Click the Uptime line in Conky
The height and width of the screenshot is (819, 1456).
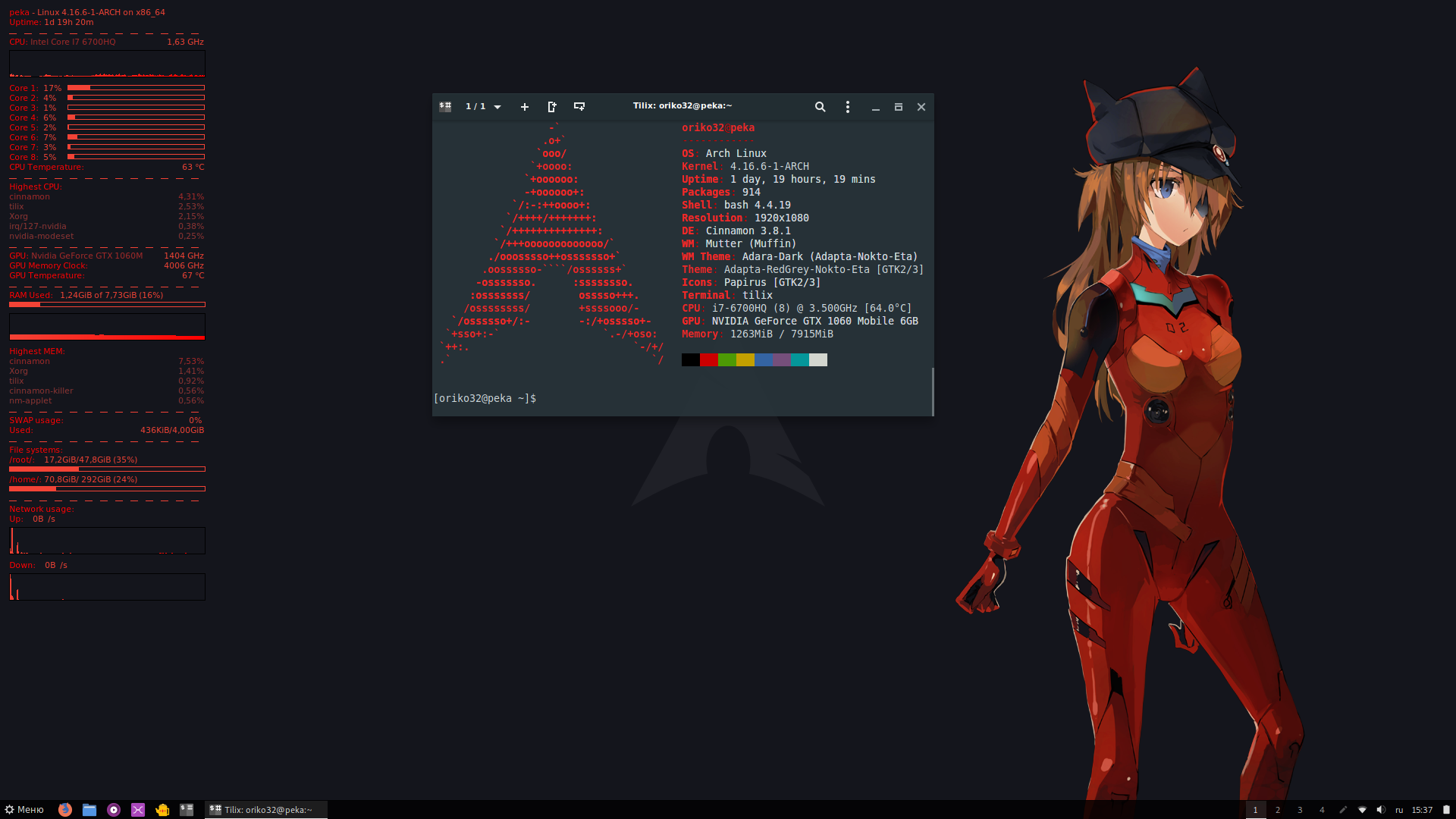[x=52, y=22]
